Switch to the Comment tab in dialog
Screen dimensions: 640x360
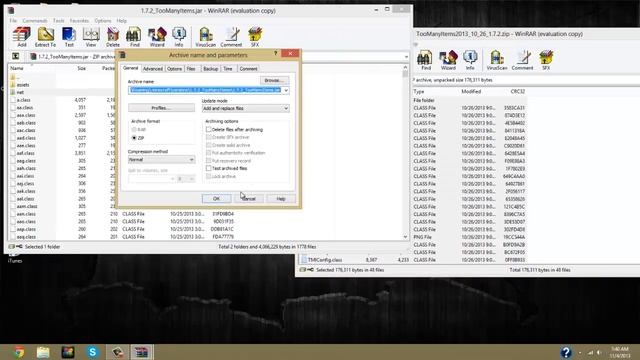tap(248, 69)
